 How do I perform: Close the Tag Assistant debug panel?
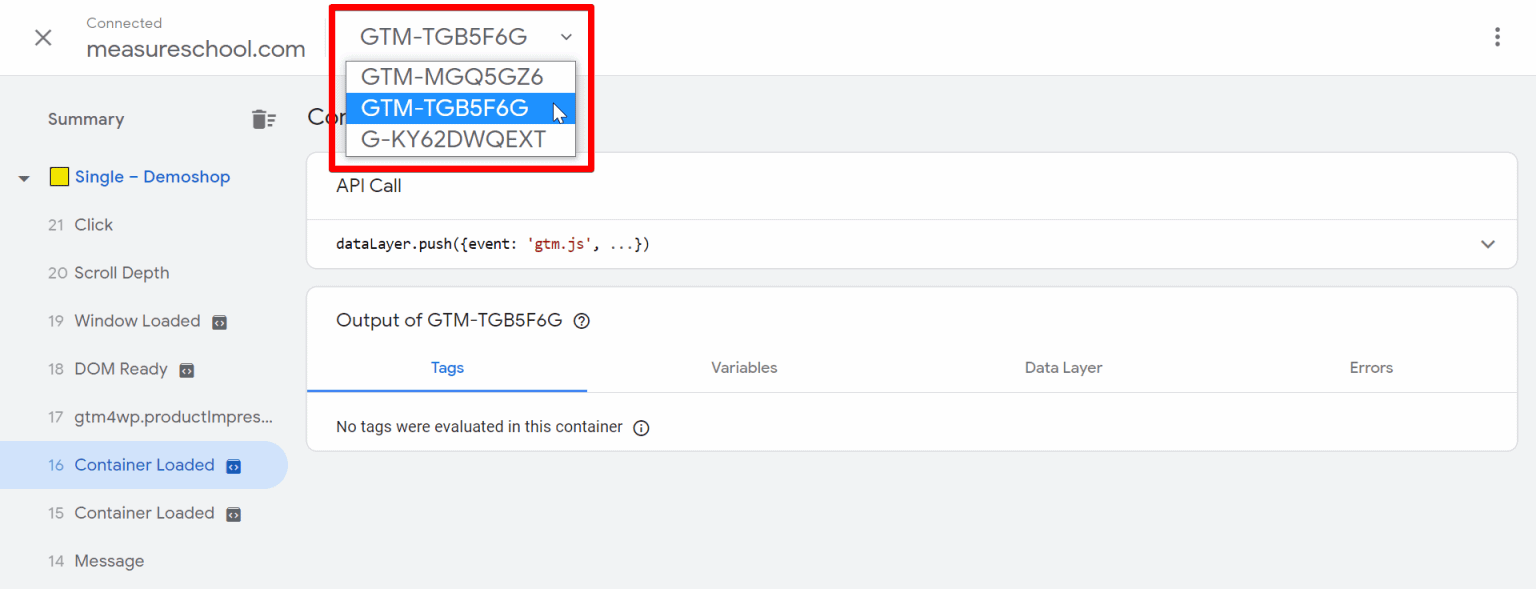click(x=43, y=38)
